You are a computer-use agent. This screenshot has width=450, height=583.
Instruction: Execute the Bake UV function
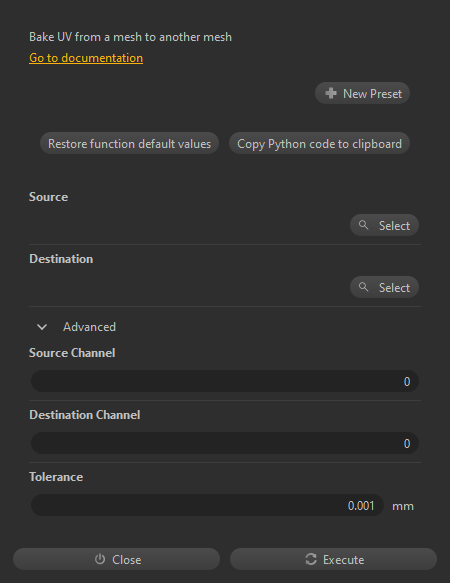click(x=333, y=559)
